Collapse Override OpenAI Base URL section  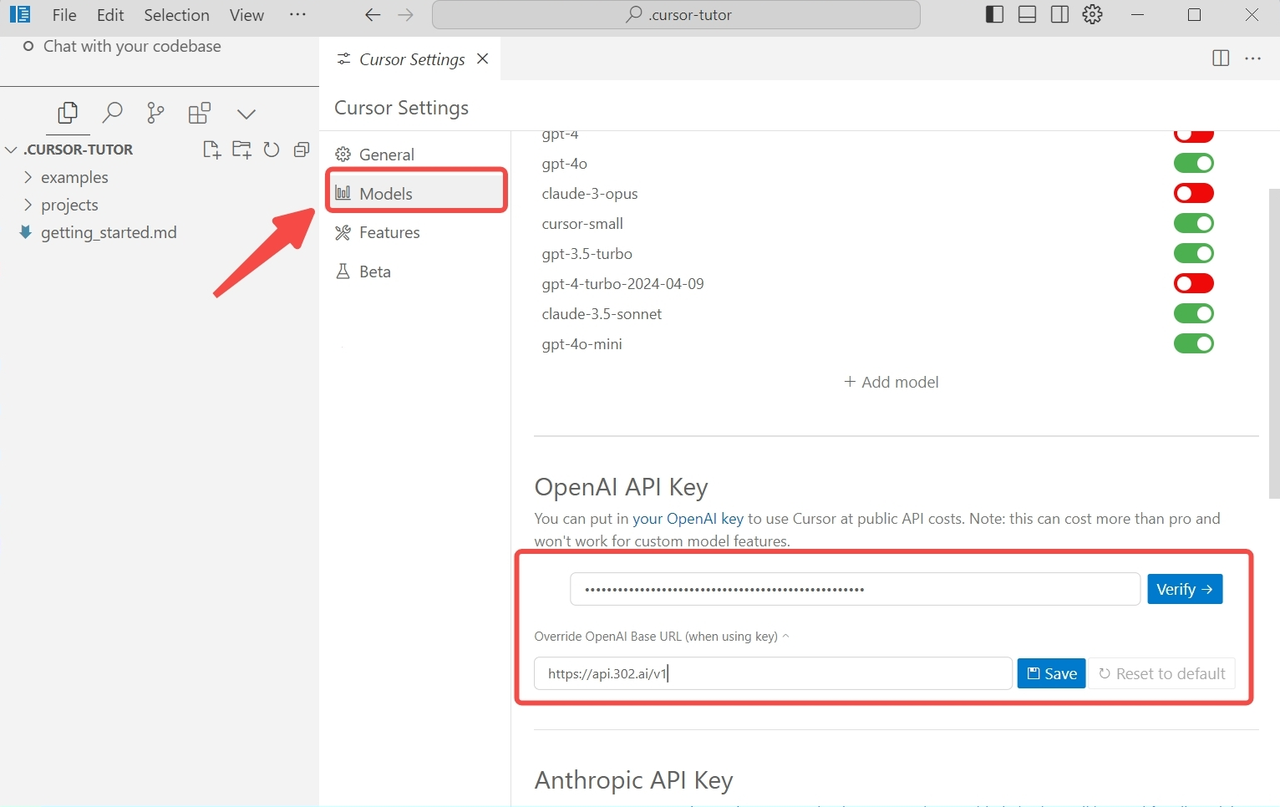click(662, 636)
